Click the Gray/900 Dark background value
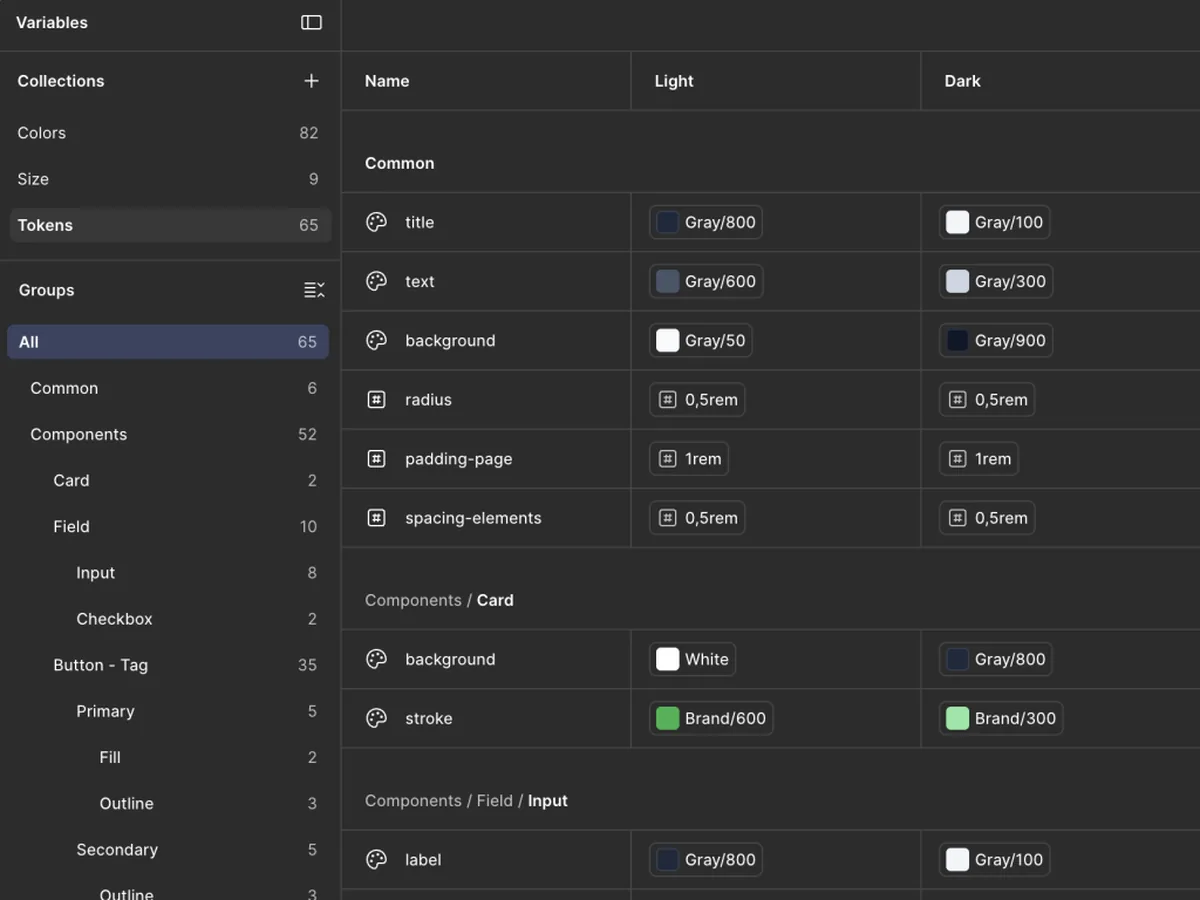 pos(995,340)
